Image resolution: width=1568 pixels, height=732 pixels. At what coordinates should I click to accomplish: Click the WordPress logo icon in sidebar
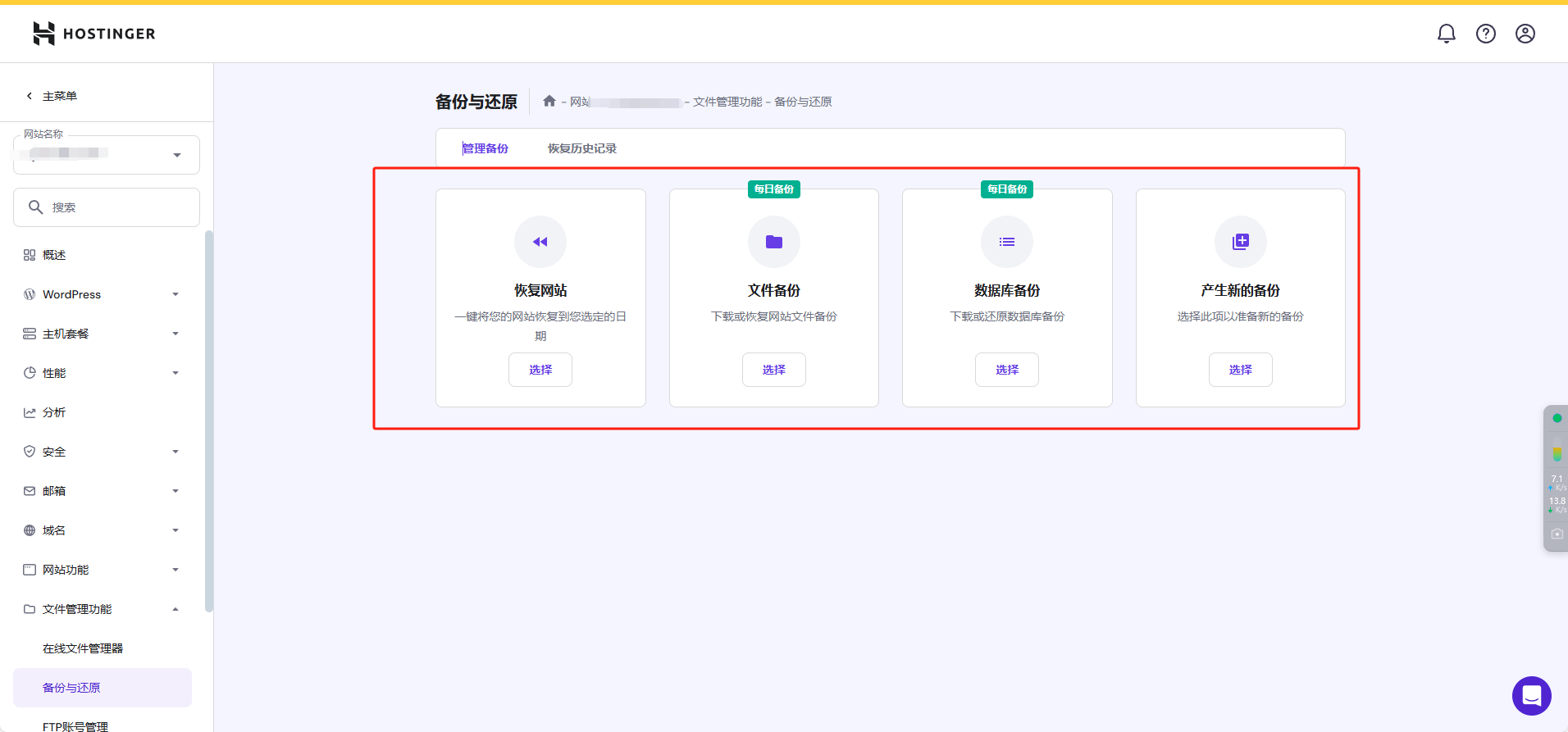(30, 294)
